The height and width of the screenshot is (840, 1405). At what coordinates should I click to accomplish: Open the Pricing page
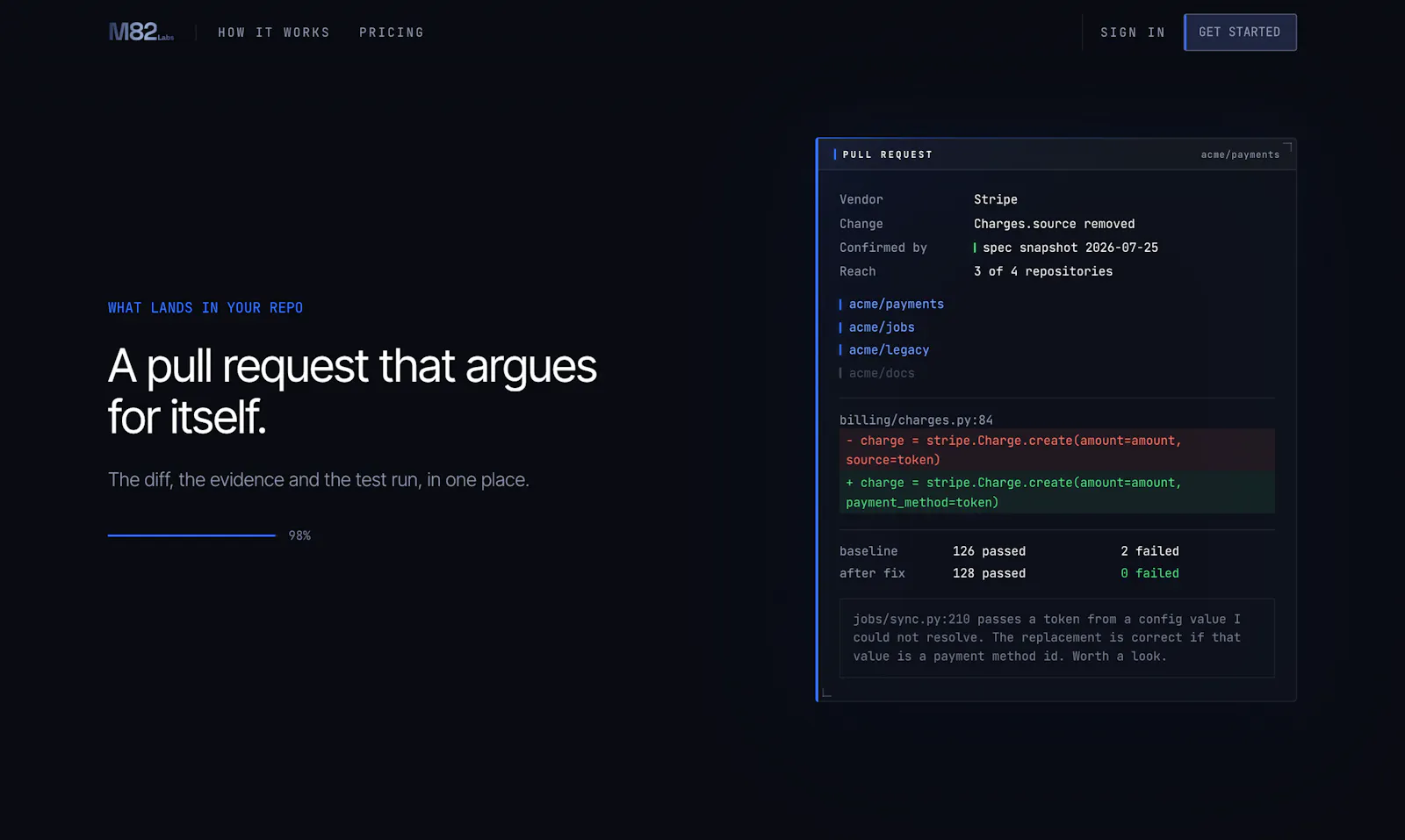tap(392, 32)
